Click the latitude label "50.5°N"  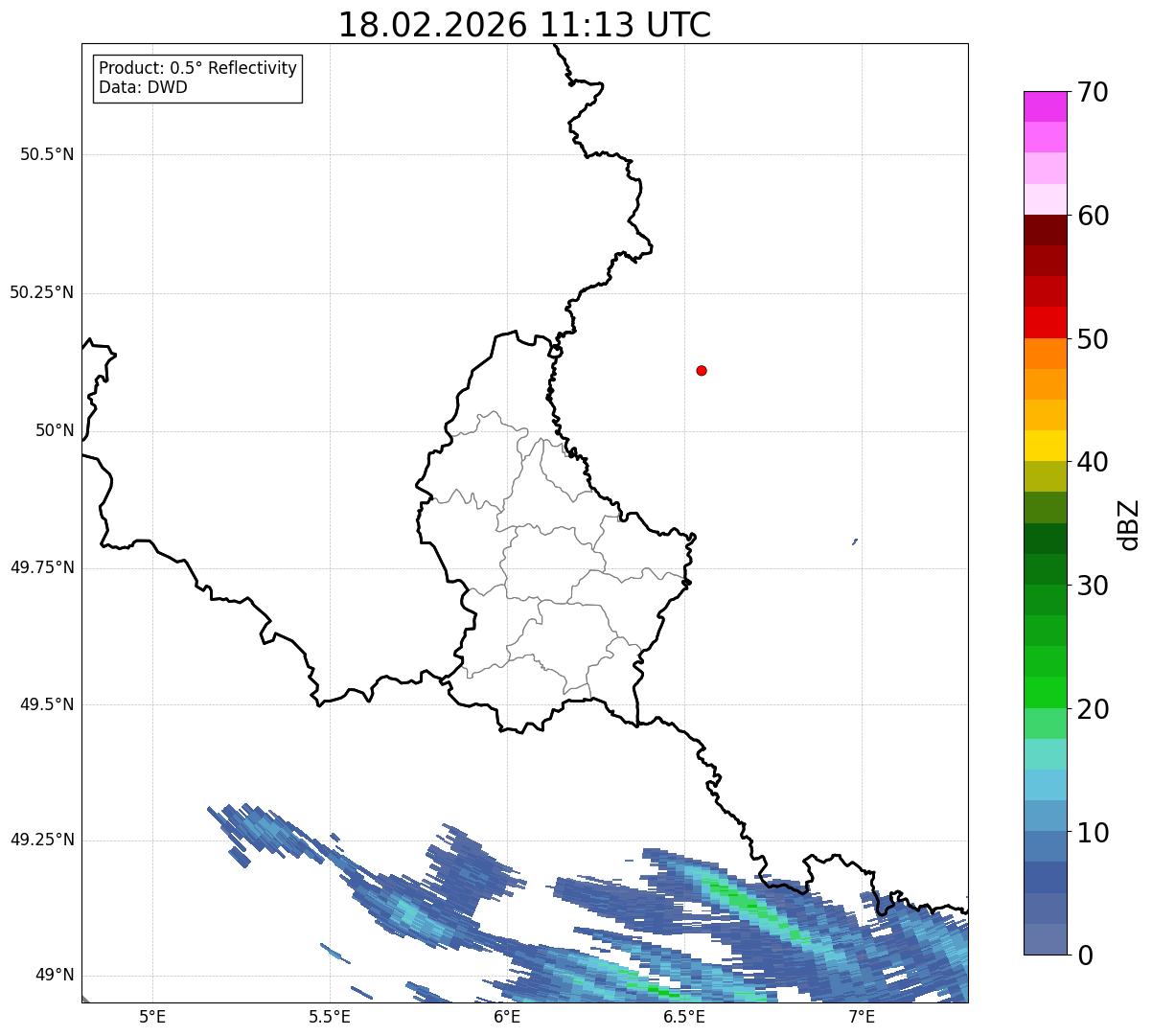click(47, 154)
